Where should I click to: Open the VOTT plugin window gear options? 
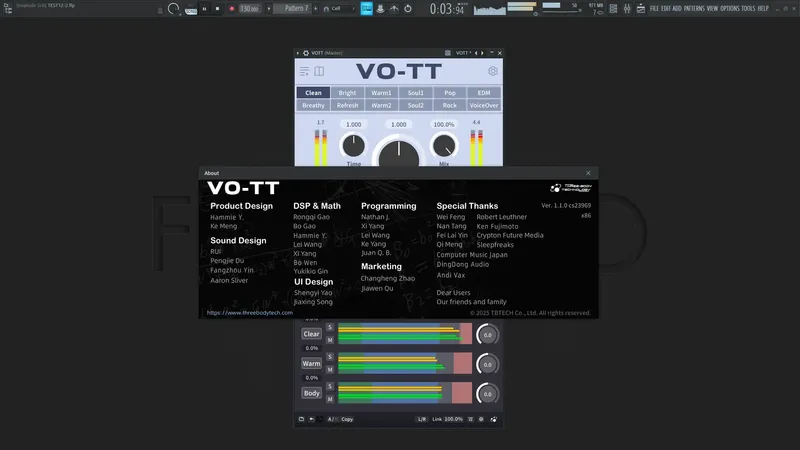coord(306,53)
